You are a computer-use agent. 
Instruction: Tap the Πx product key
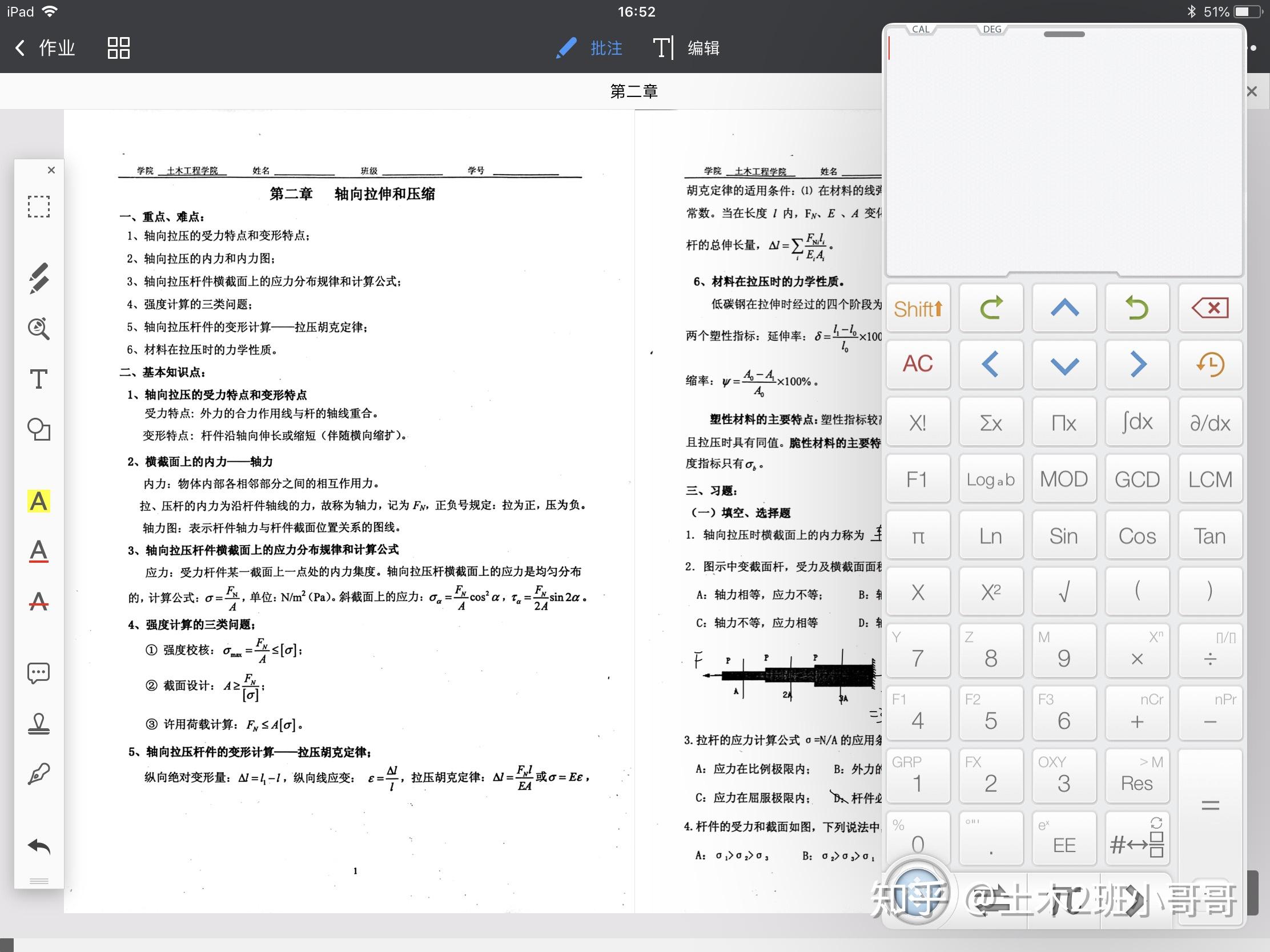coord(1064,422)
